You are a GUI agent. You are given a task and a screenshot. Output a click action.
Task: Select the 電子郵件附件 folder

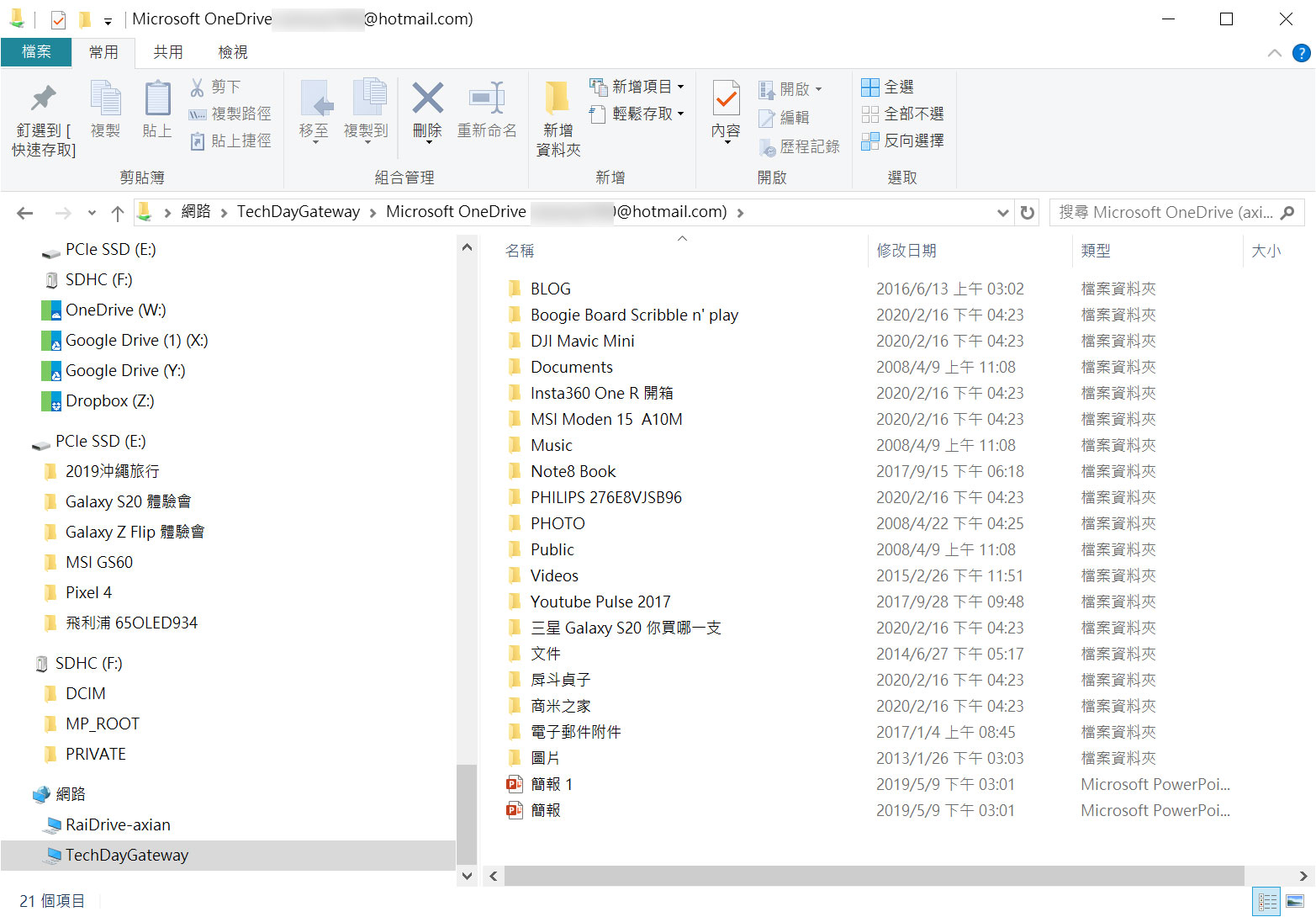point(563,732)
